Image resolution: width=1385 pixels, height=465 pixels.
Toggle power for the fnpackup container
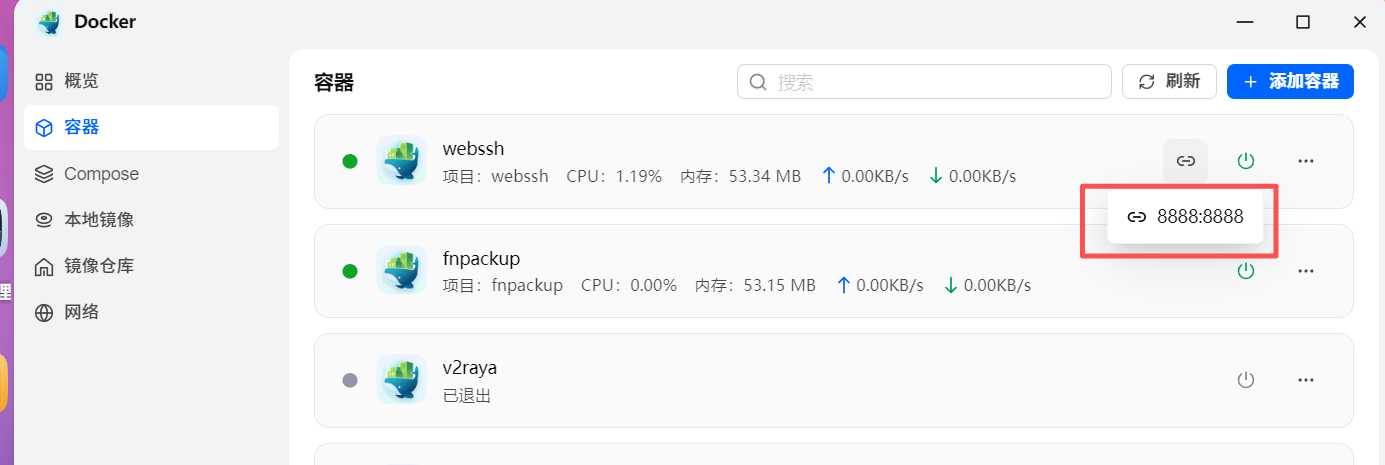[1245, 270]
